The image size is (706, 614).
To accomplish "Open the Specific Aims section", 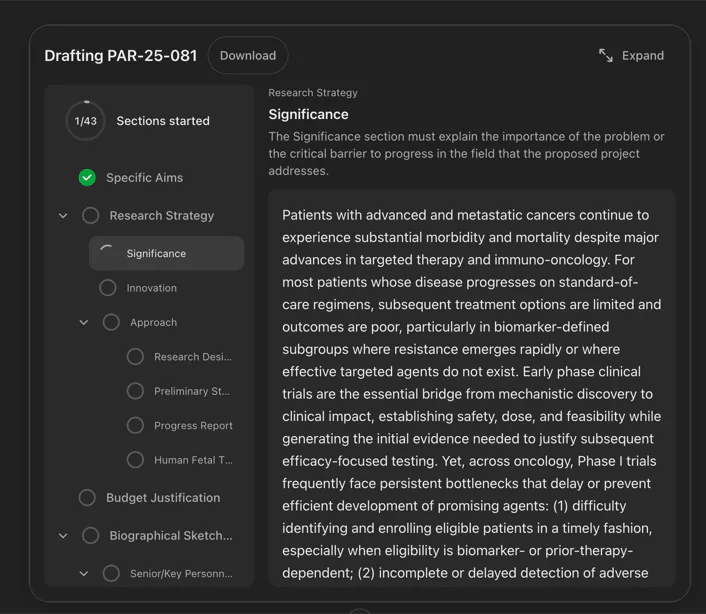I will (145, 178).
